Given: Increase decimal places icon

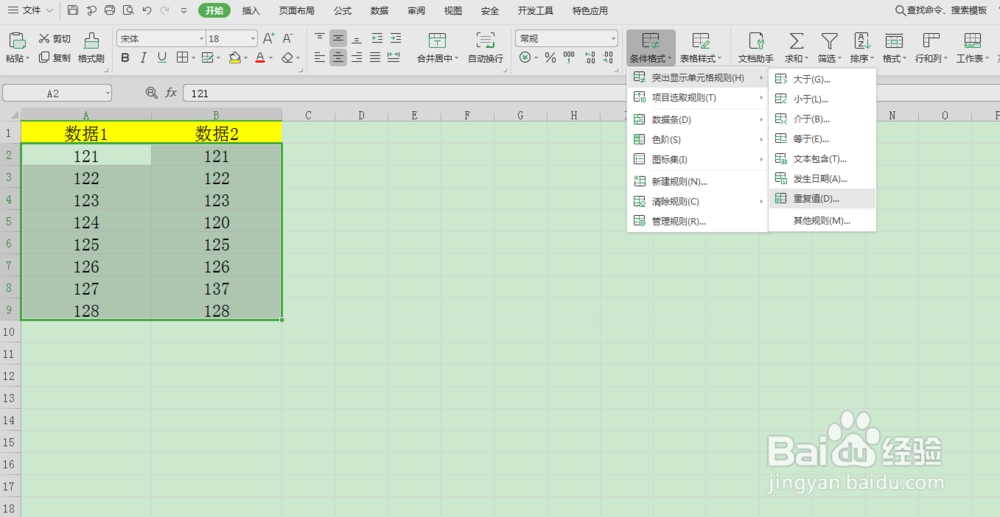Looking at the screenshot, I should [x=590, y=58].
